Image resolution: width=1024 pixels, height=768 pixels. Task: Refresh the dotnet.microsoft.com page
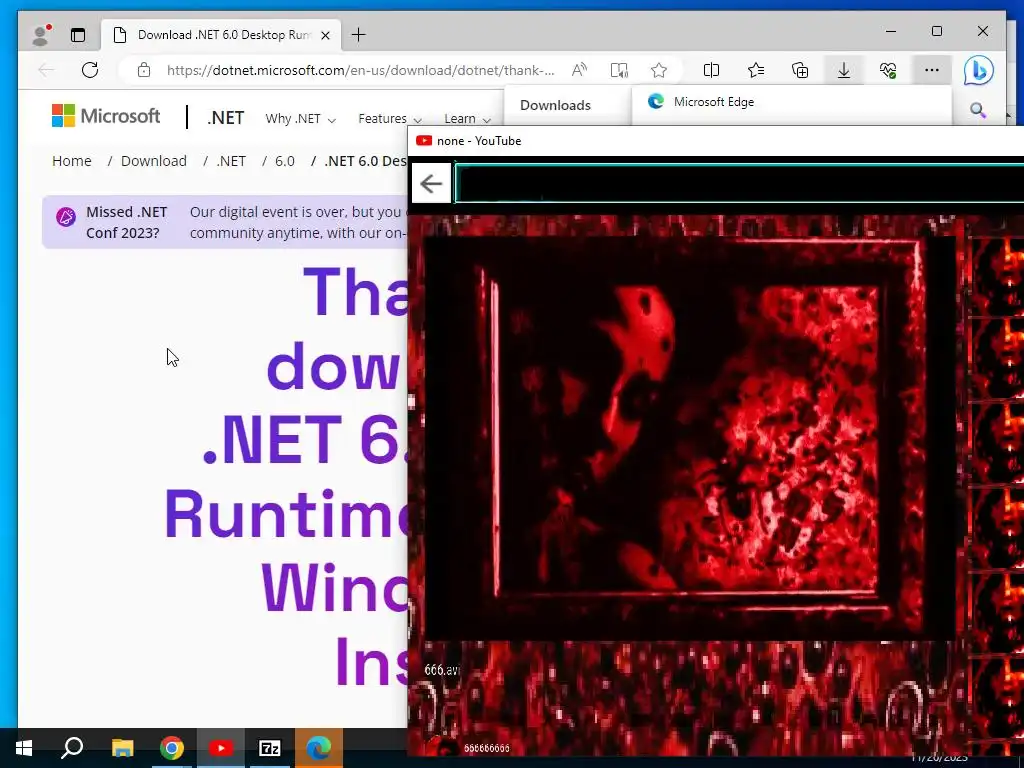tap(89, 70)
